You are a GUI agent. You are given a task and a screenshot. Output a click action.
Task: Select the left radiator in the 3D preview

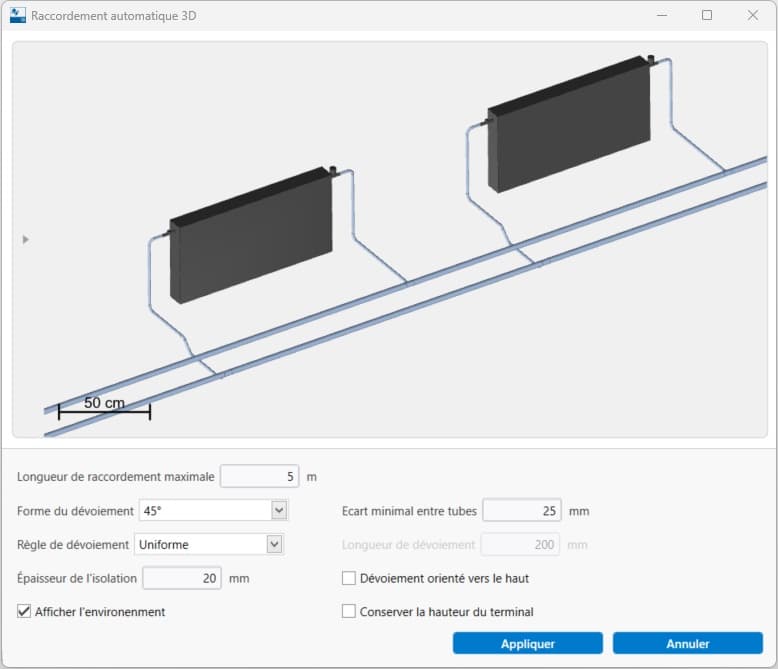(x=250, y=240)
